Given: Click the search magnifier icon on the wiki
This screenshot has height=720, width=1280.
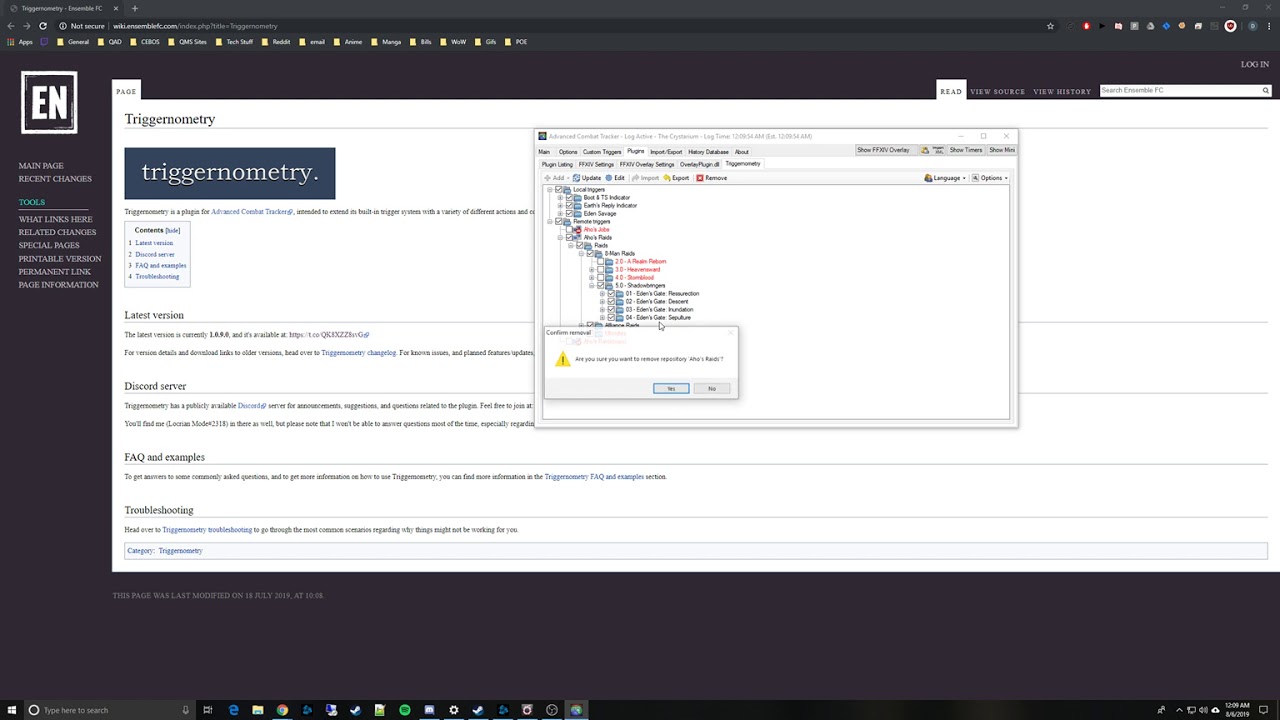Looking at the screenshot, I should pyautogui.click(x=1265, y=91).
